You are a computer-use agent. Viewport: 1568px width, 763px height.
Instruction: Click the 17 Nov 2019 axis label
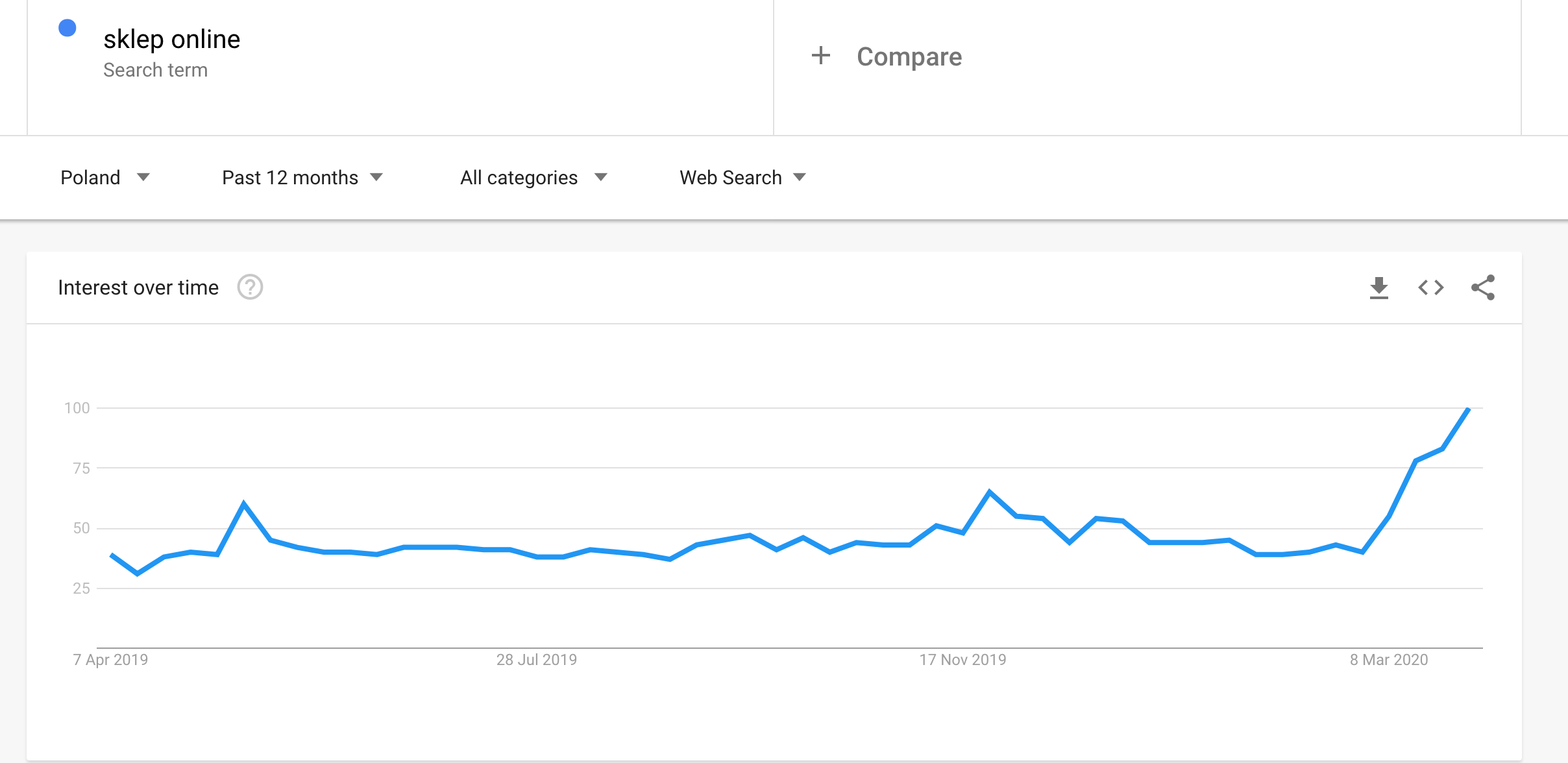pyautogui.click(x=962, y=660)
